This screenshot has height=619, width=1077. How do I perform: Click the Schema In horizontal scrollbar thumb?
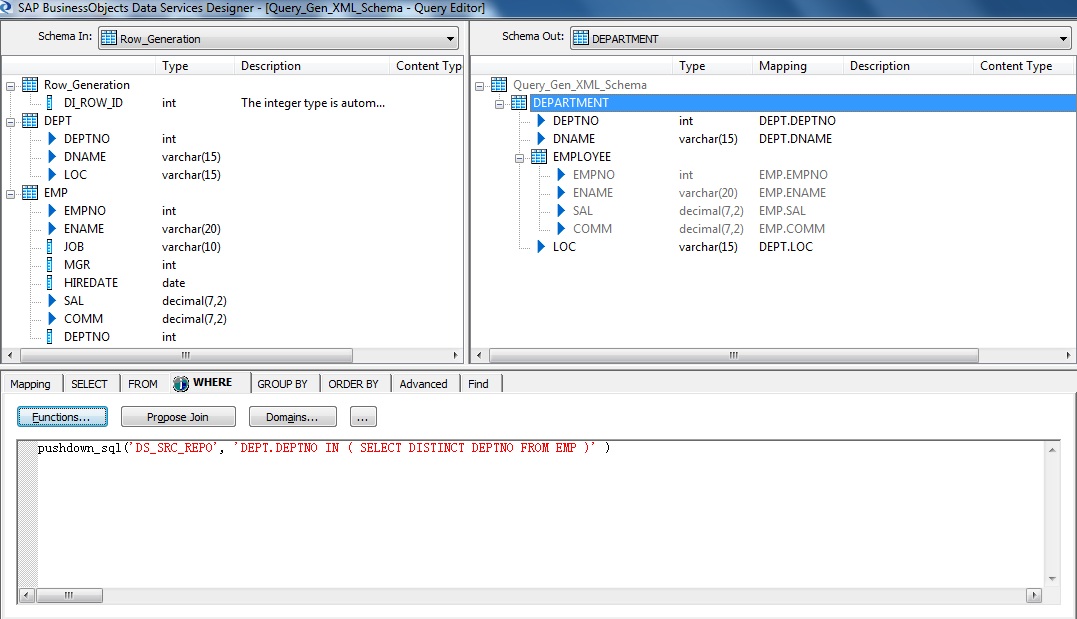pos(186,355)
